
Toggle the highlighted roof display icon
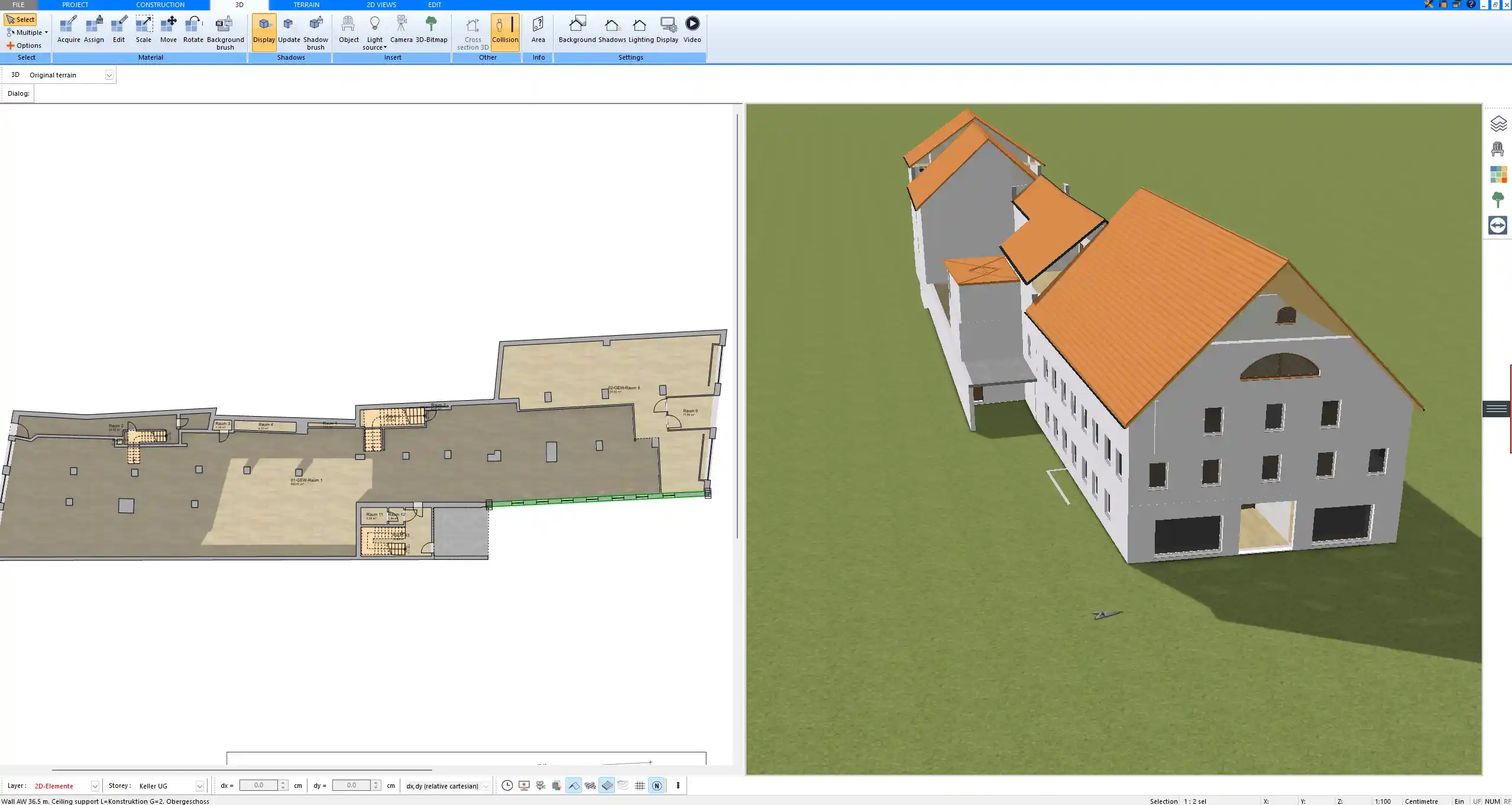(574, 785)
